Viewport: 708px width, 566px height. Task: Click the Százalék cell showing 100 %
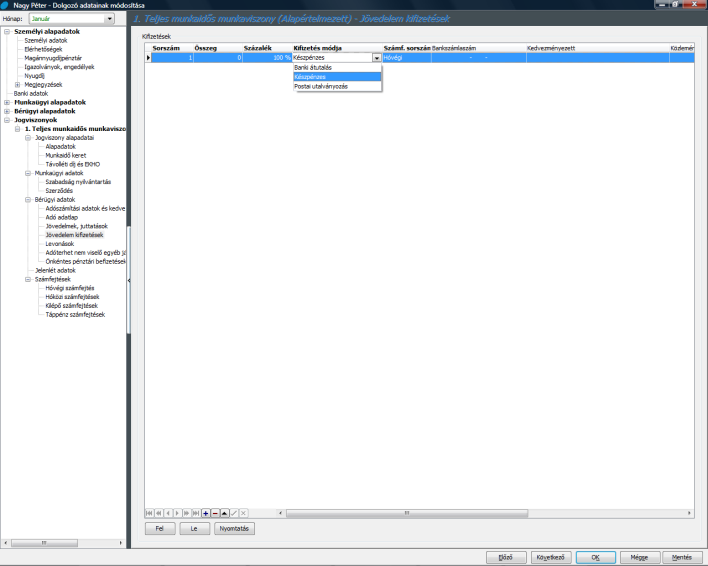pos(267,58)
